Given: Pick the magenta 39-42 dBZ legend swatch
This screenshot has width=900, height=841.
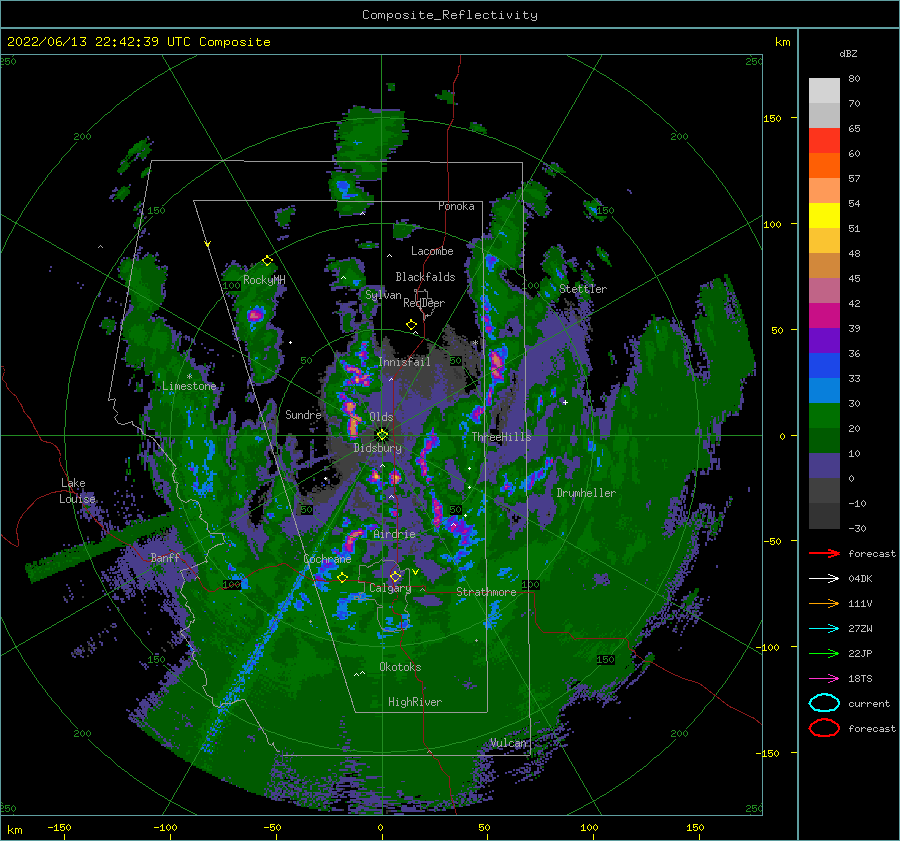Looking at the screenshot, I should point(824,316).
